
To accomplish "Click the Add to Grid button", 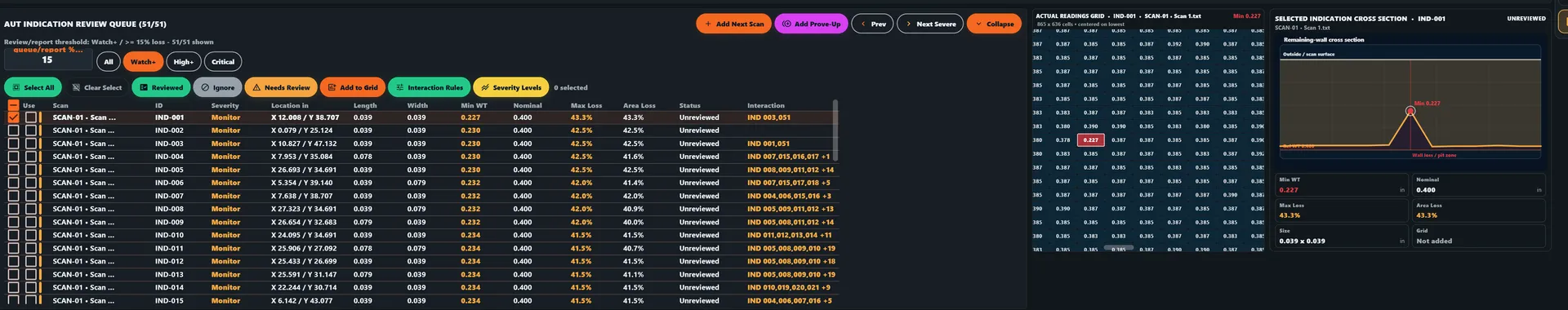I will (x=352, y=87).
